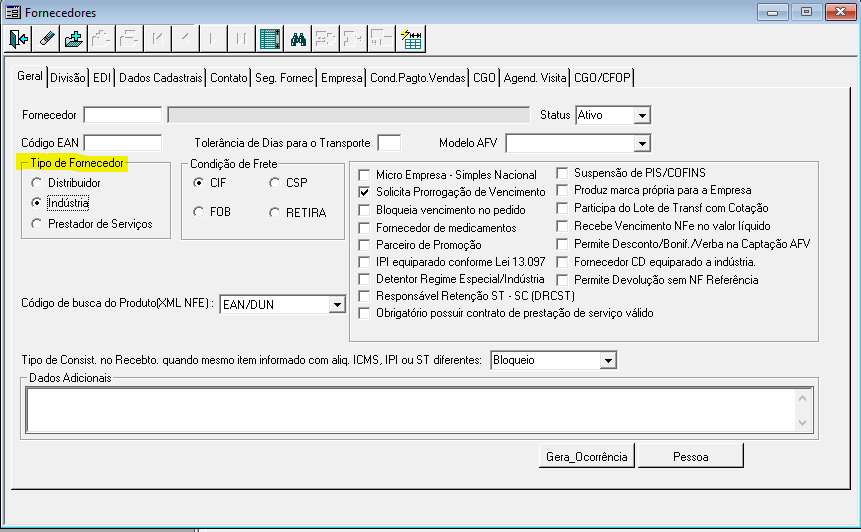Image resolution: width=861 pixels, height=532 pixels.
Task: Open the EDI tab
Action: click(102, 78)
